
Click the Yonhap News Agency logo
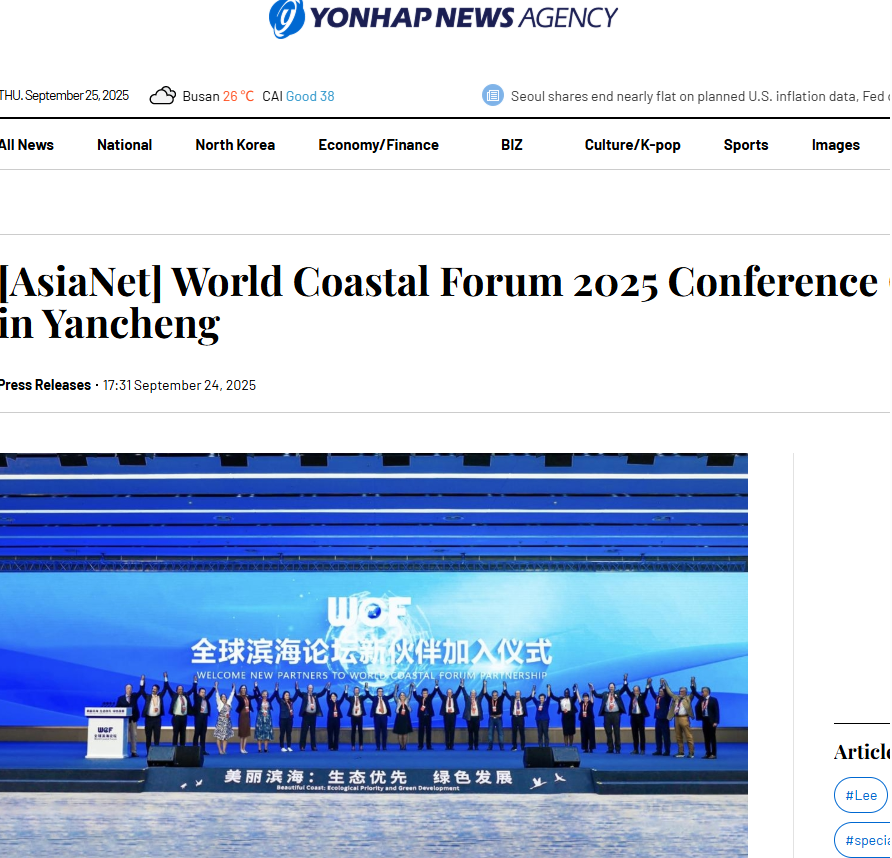(443, 18)
